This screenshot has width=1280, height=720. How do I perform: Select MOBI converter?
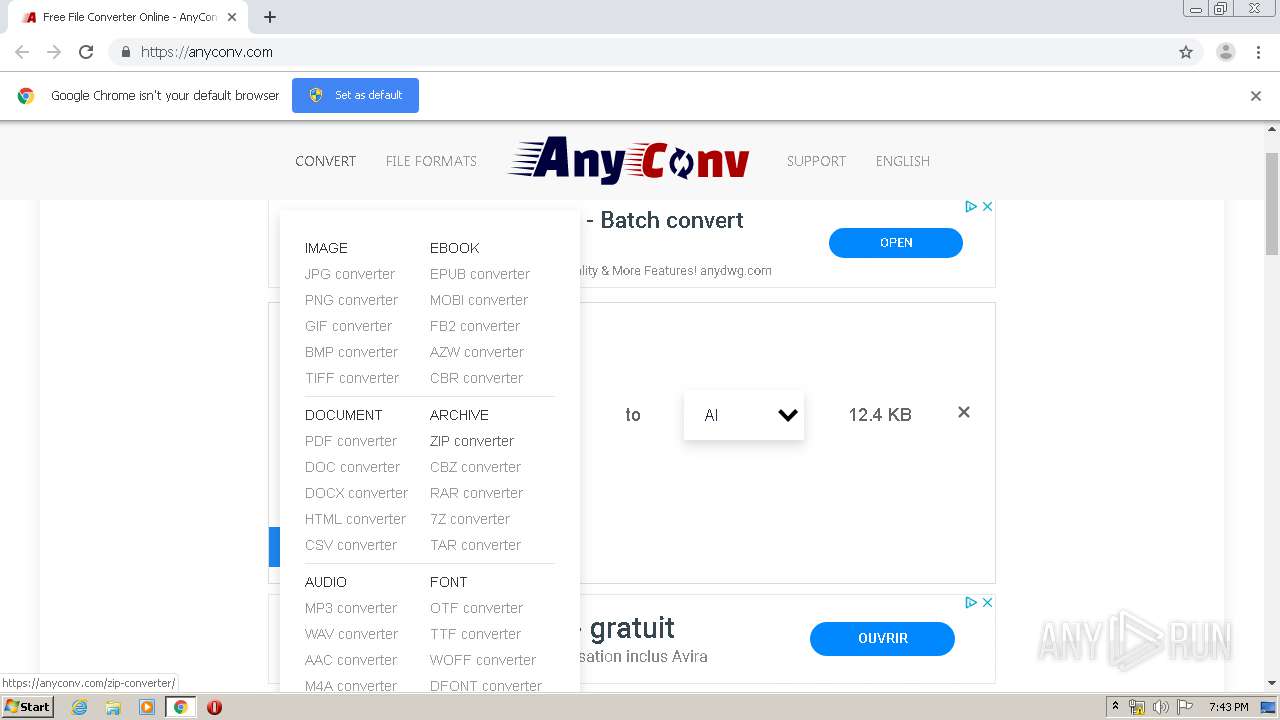[479, 300]
